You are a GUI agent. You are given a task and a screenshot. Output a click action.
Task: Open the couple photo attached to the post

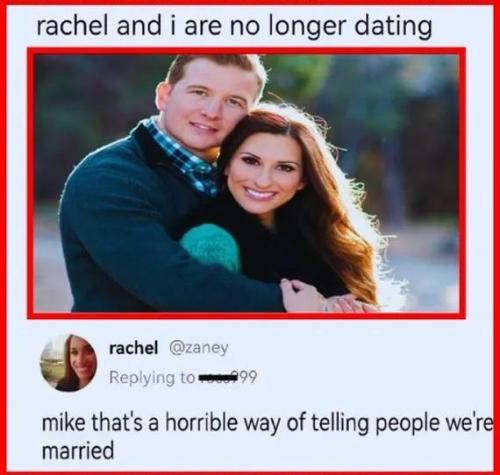pos(246,183)
